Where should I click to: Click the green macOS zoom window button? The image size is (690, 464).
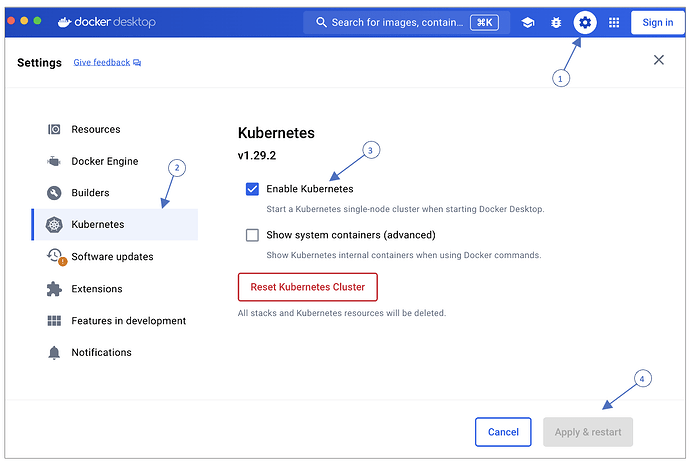(37, 20)
